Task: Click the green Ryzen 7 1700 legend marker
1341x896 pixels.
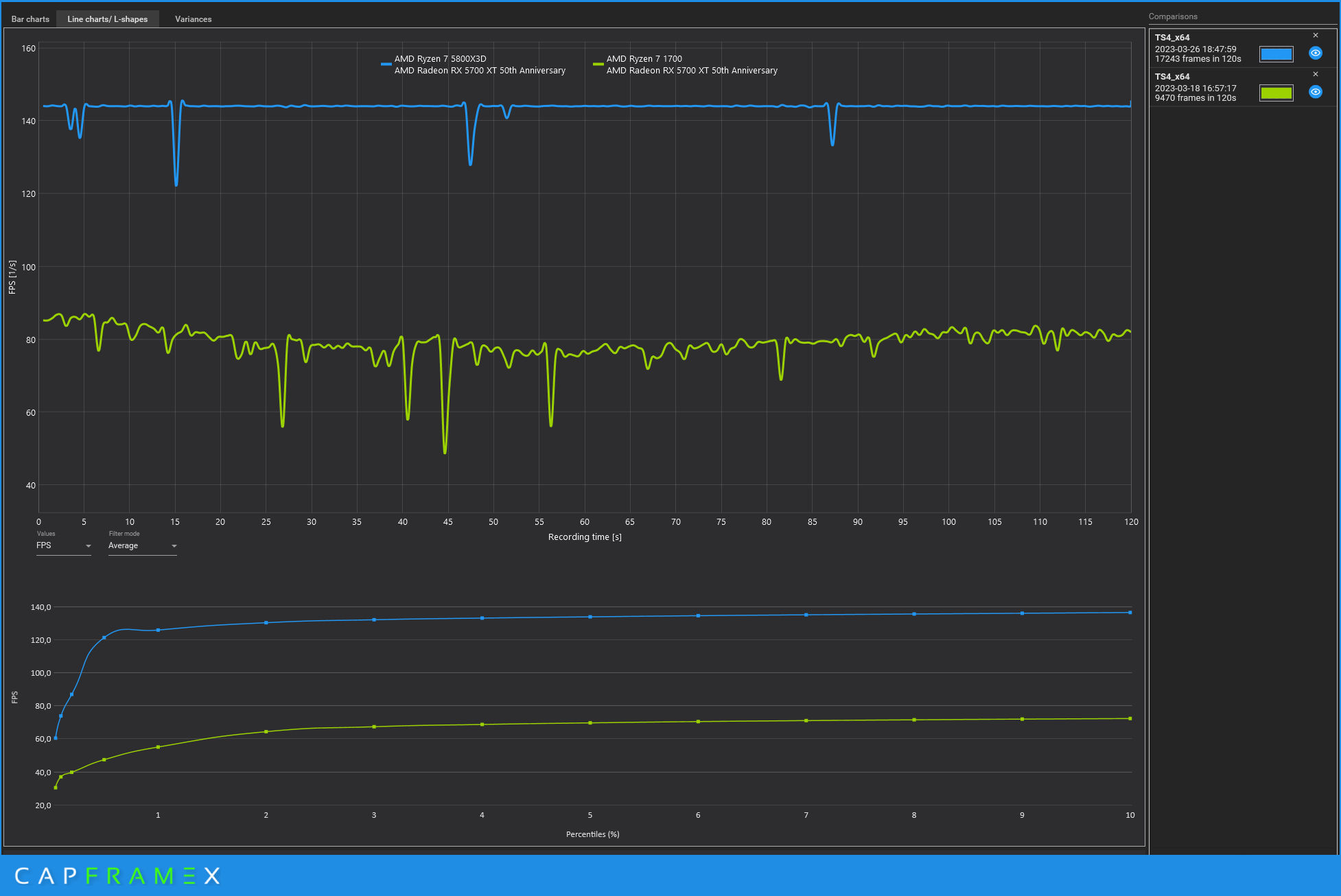Action: (x=598, y=64)
